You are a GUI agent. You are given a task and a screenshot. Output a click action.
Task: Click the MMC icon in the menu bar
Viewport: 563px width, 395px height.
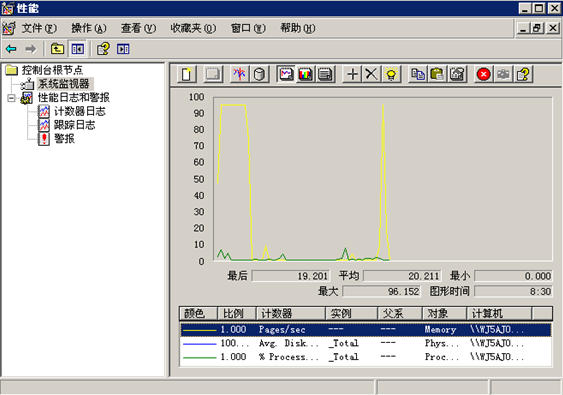click(9, 28)
